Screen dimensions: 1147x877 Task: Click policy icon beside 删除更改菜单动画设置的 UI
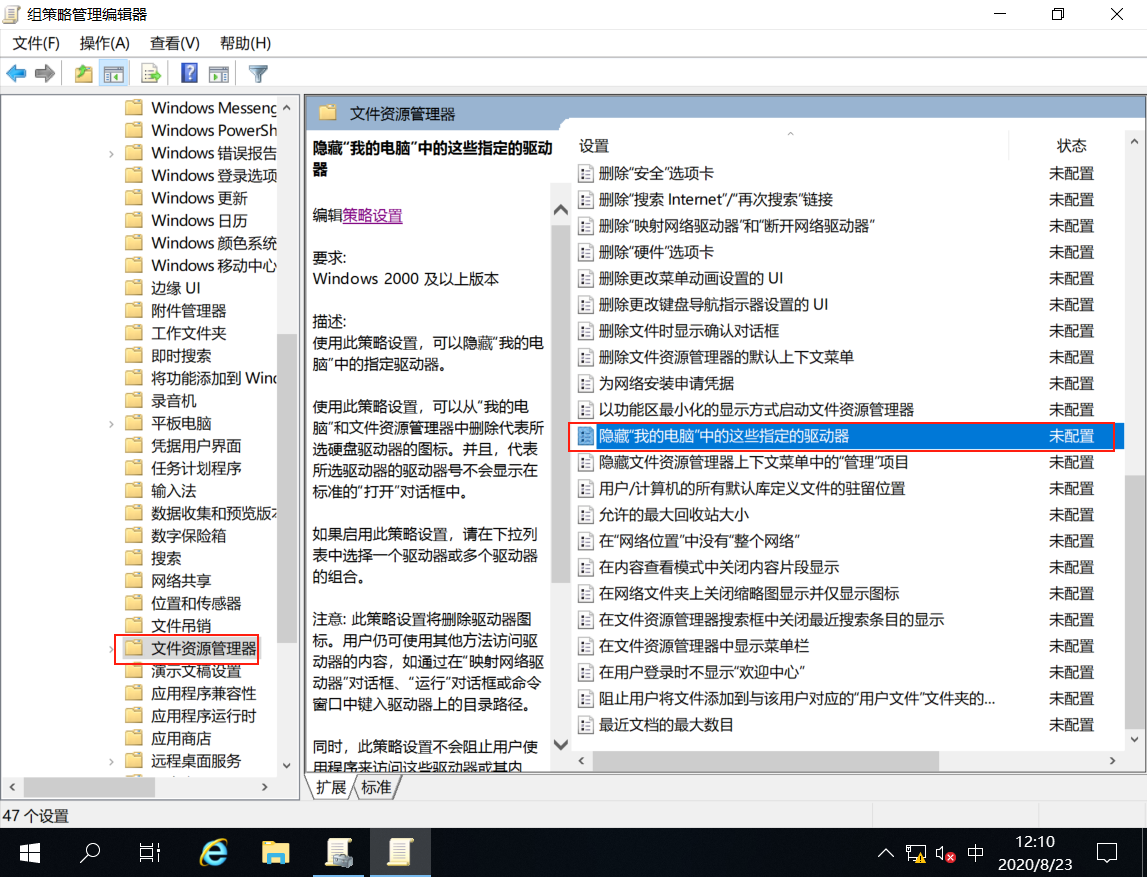click(585, 279)
